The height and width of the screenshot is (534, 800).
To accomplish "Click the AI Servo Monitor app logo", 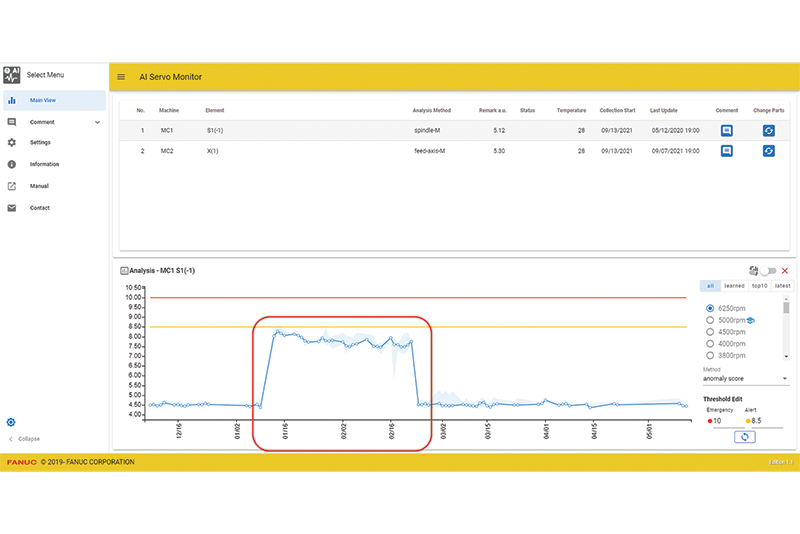I will click(12, 75).
